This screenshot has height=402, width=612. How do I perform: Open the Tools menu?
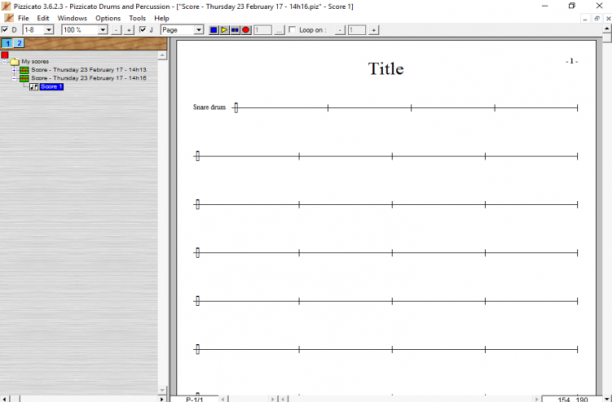point(137,18)
